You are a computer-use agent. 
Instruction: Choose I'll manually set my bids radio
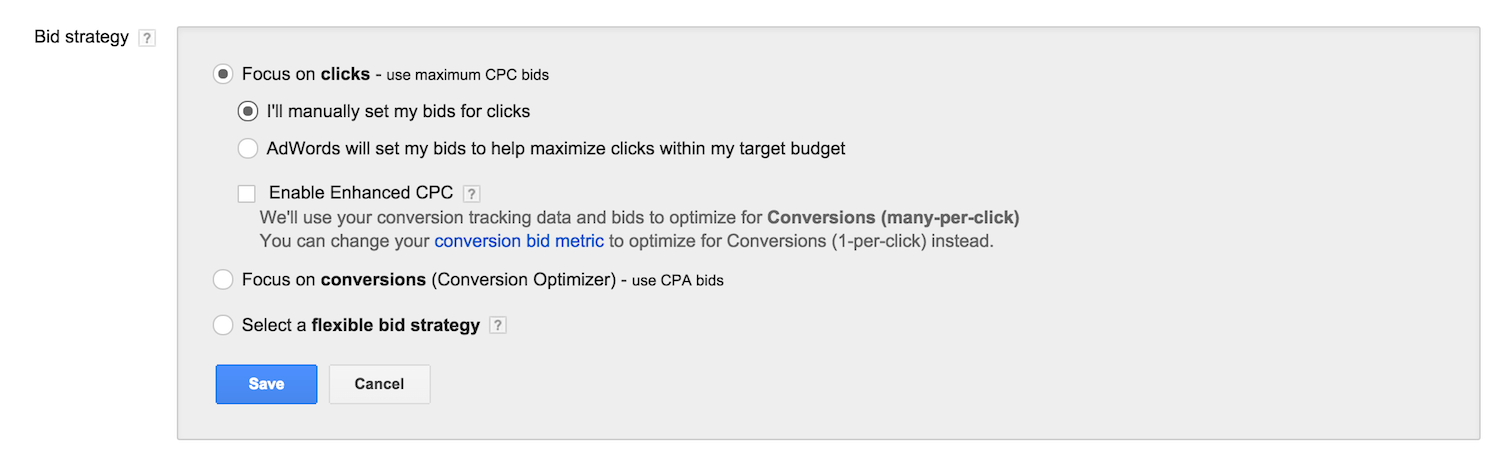pos(247,111)
